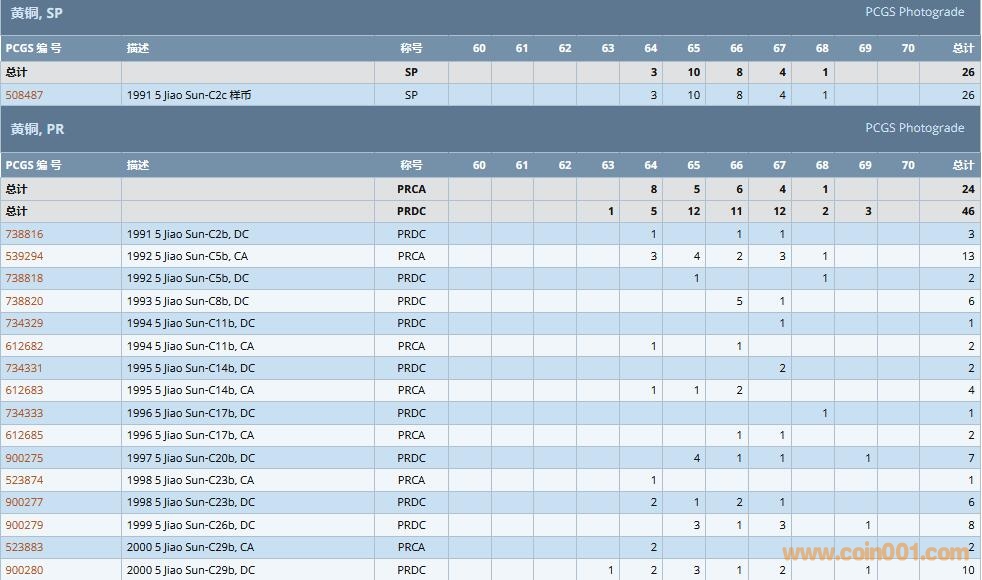Select PCGS number 738818 link
Image resolution: width=982 pixels, height=580 pixels.
click(25, 278)
